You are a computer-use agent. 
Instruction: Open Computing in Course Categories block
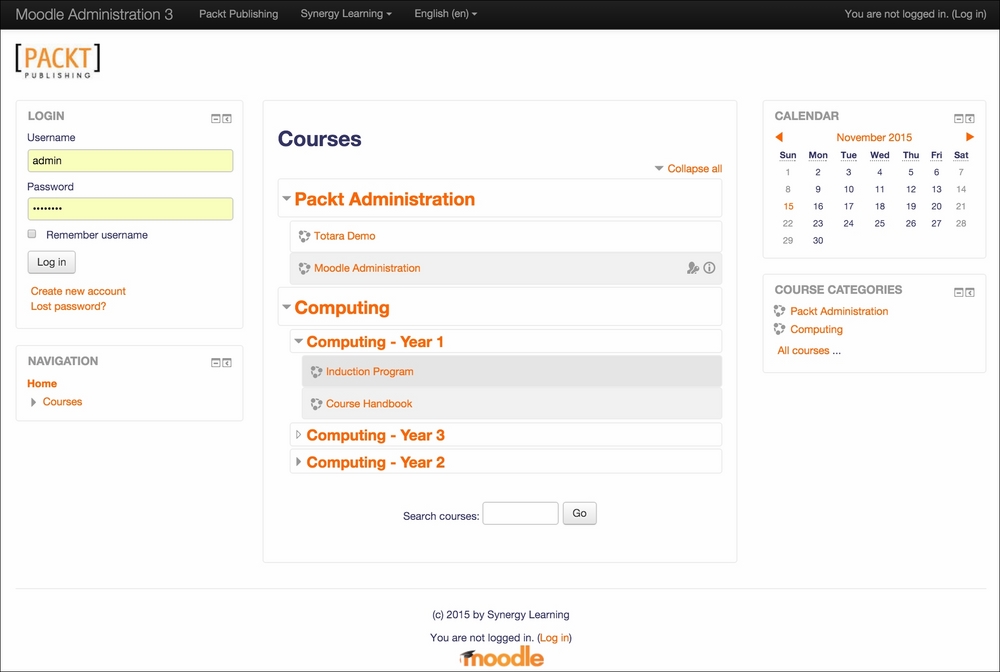tap(816, 330)
